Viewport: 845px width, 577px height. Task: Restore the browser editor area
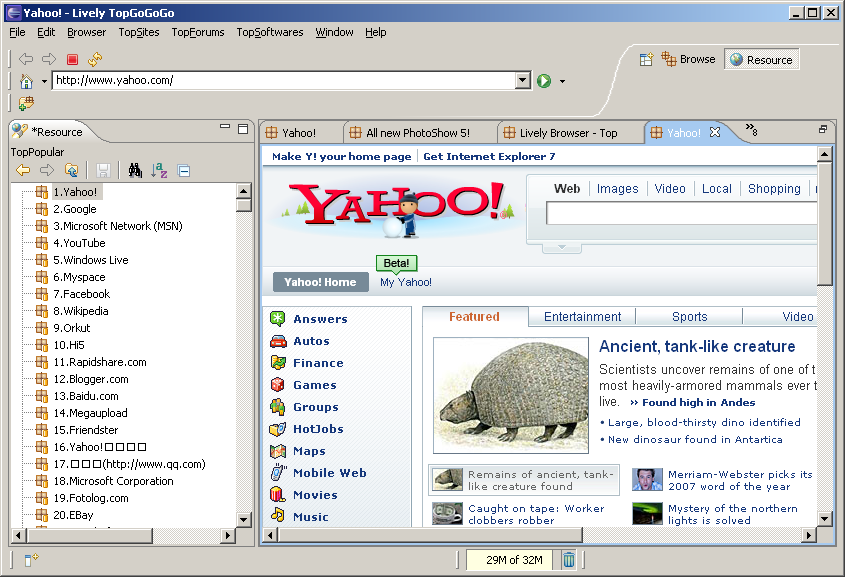[x=823, y=129]
